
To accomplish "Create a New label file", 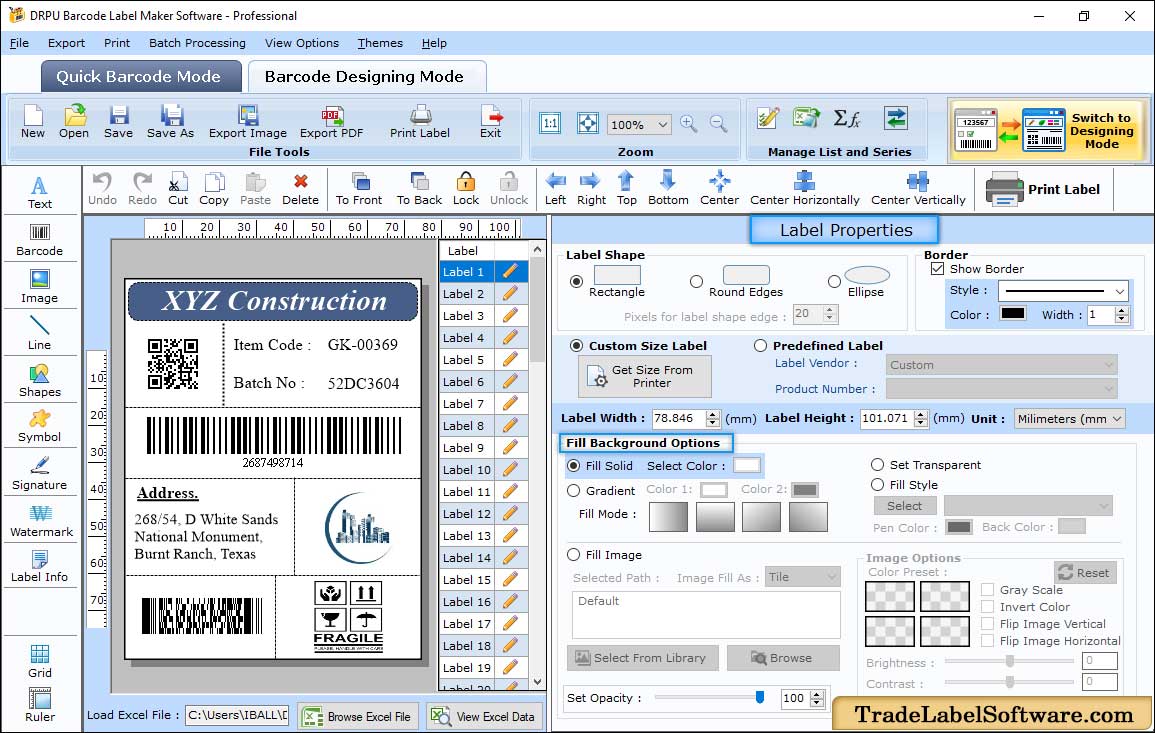I will click(x=32, y=122).
